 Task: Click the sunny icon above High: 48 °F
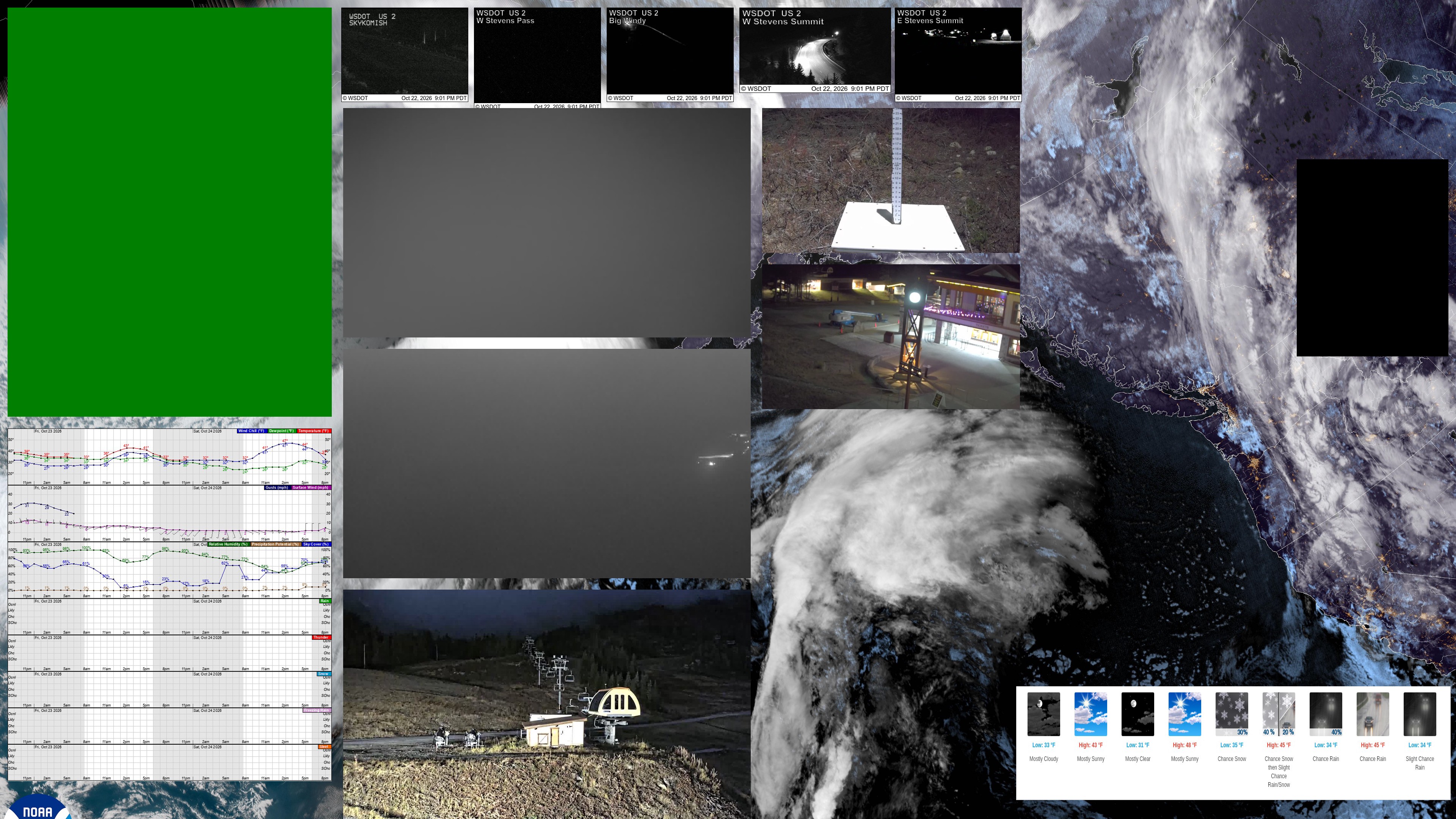coord(1184,714)
